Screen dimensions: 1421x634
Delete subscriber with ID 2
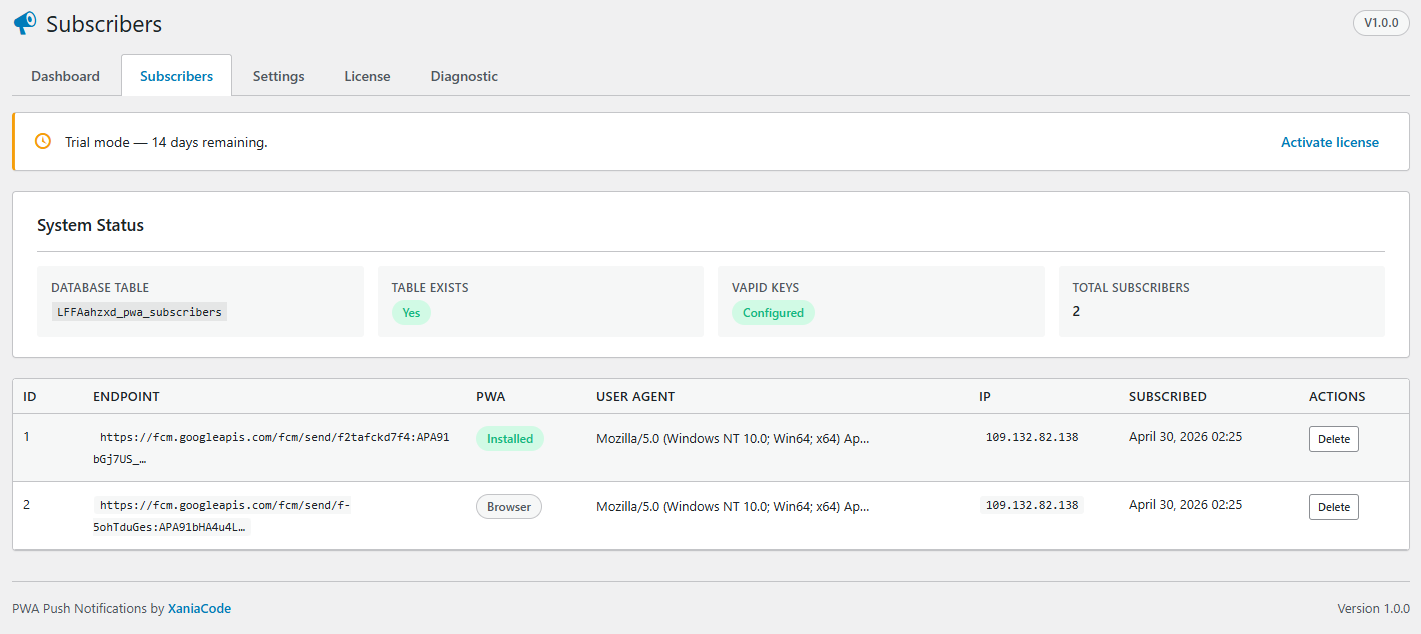[1333, 507]
